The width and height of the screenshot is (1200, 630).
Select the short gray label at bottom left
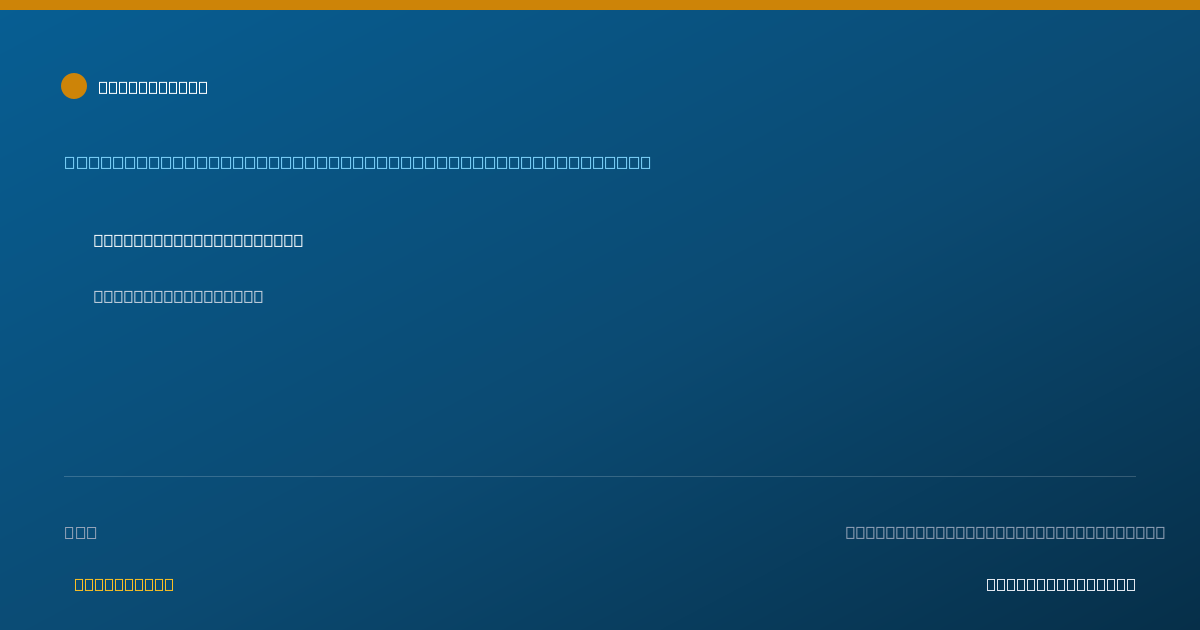tap(81, 532)
